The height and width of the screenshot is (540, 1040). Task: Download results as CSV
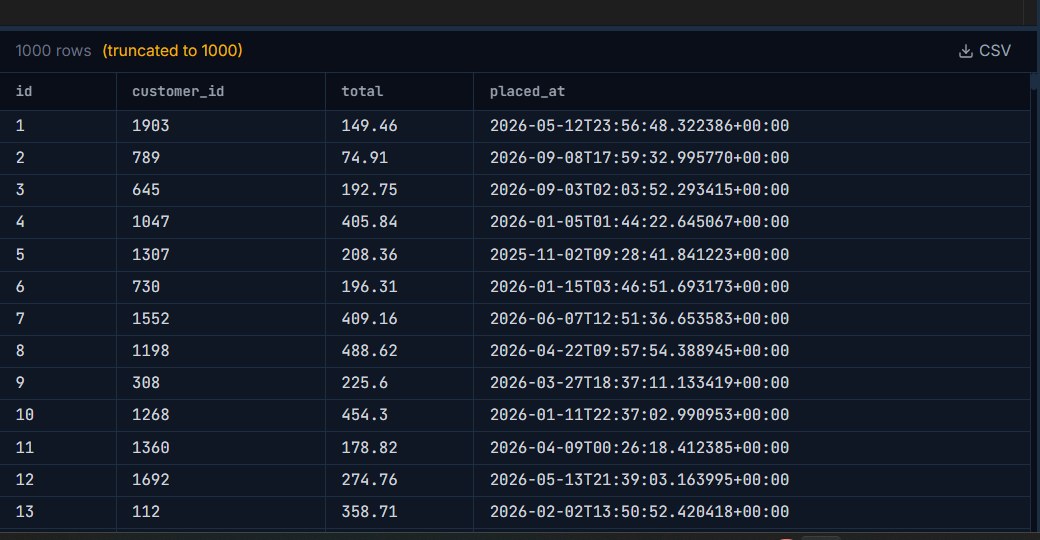click(985, 51)
